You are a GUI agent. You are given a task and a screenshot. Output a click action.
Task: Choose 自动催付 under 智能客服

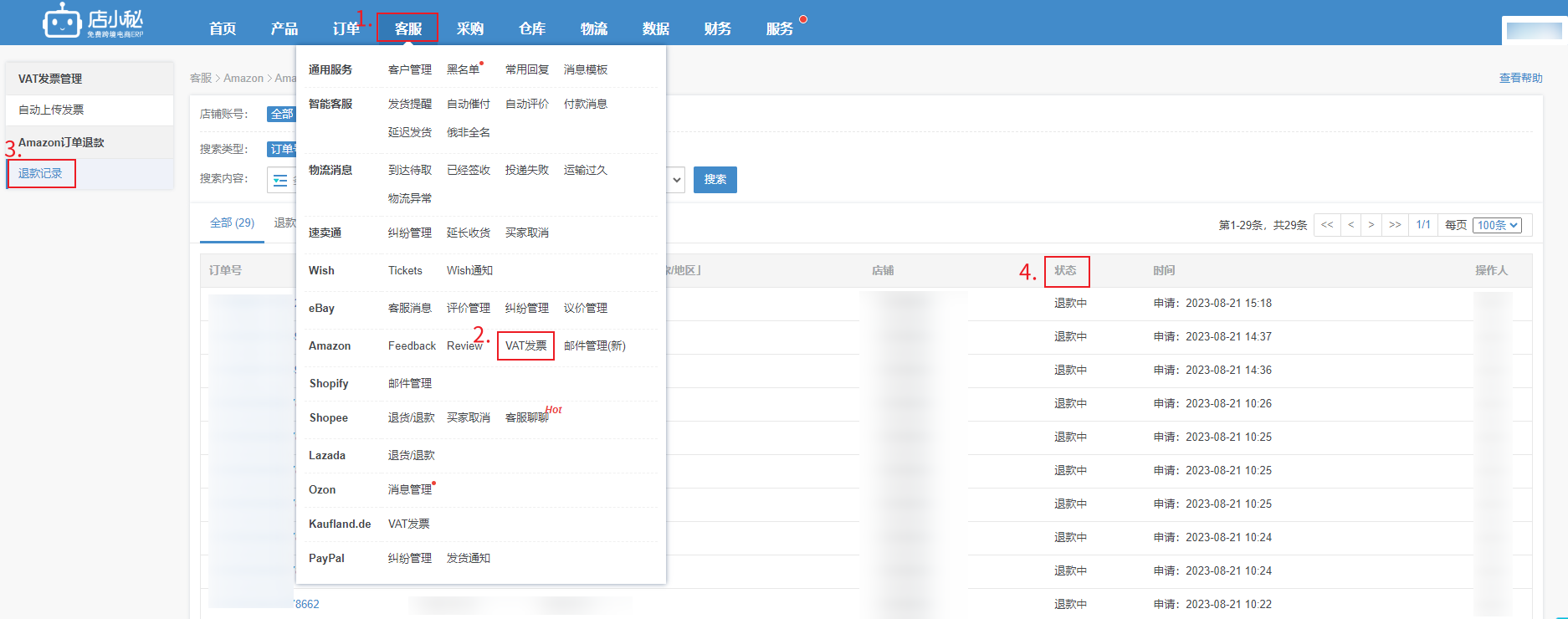pyautogui.click(x=469, y=104)
